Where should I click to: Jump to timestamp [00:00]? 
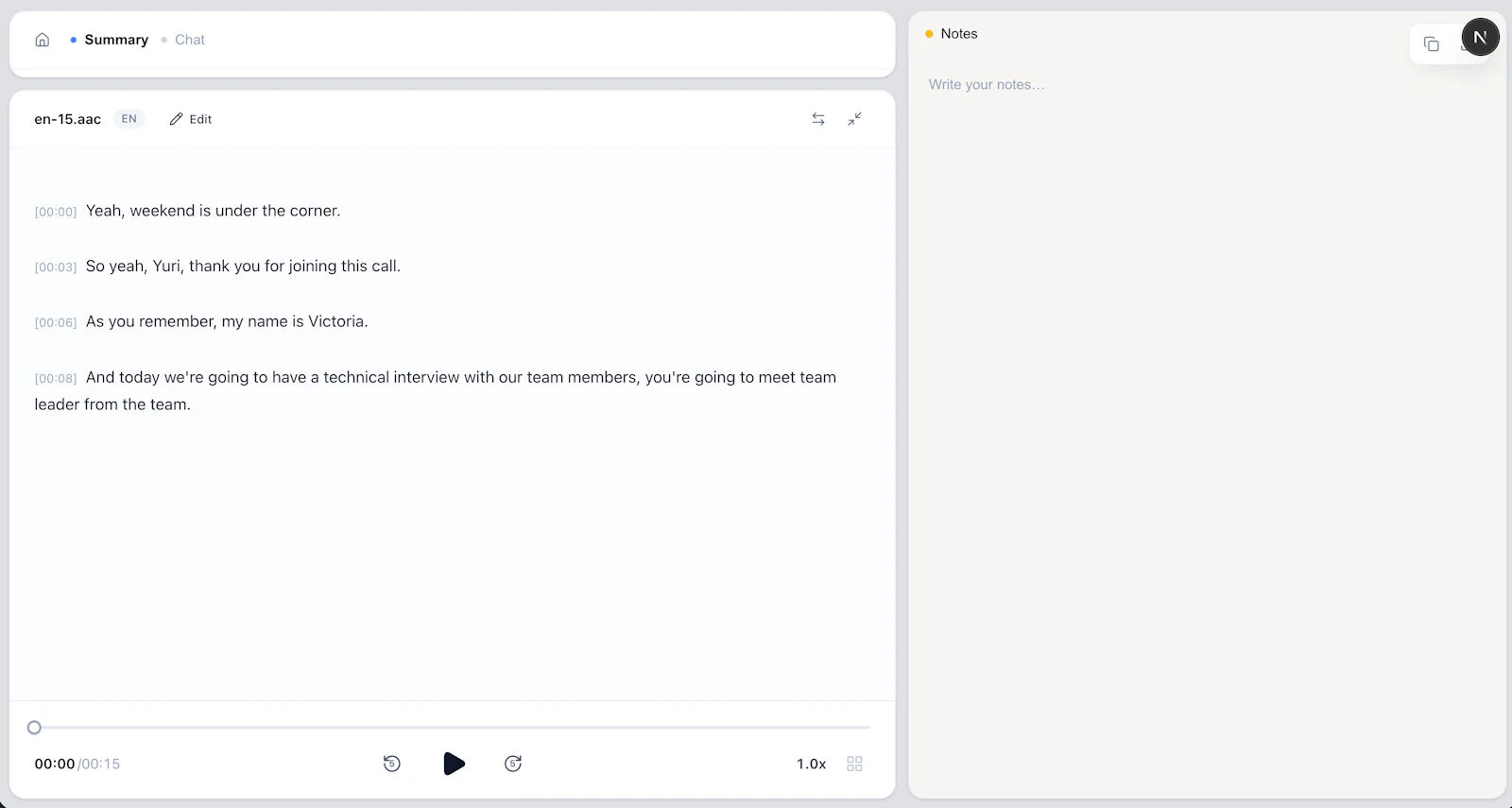click(x=56, y=212)
